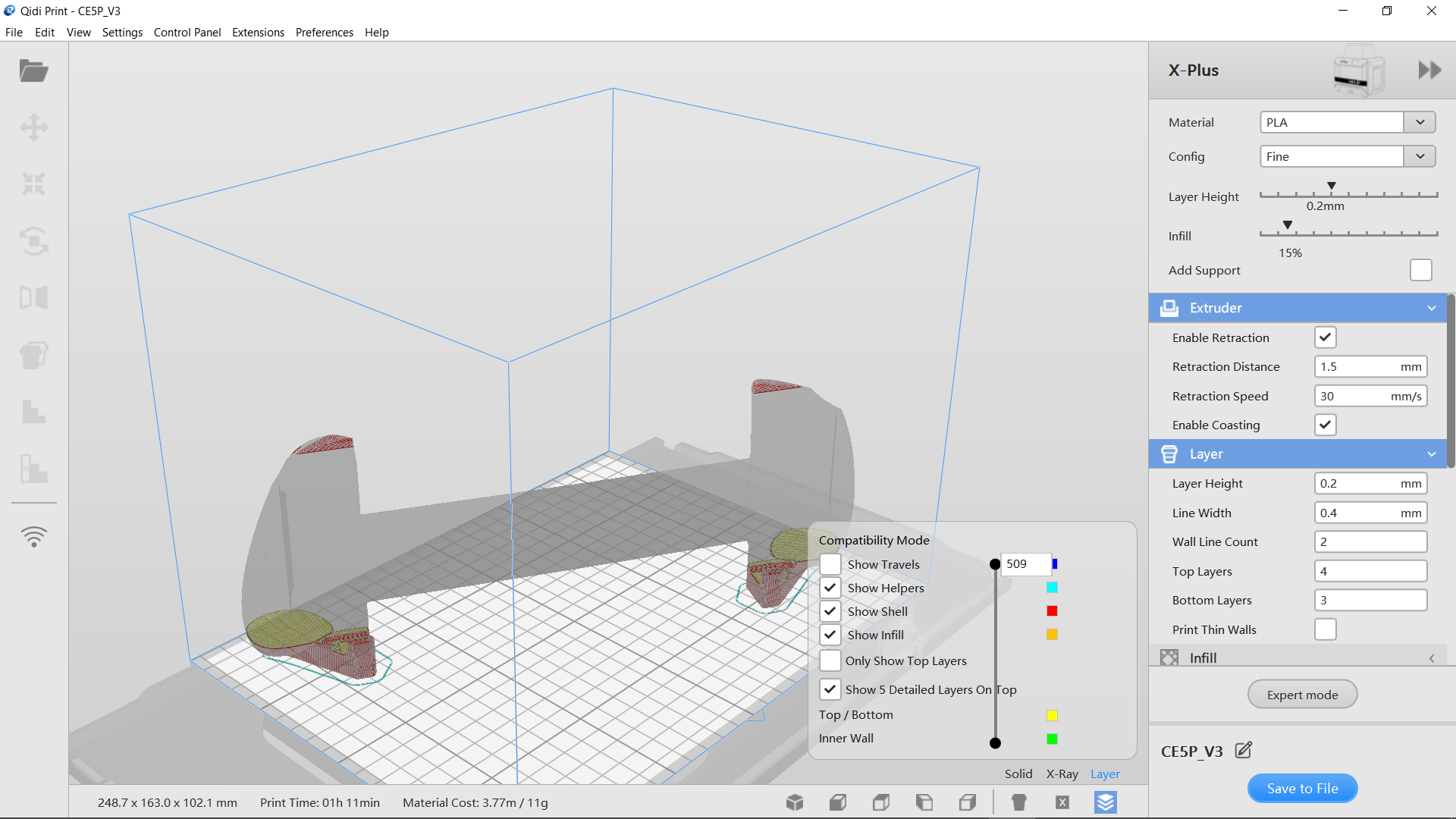Screen dimensions: 1456x819
Task: Click the WiFi connection icon
Action: [33, 536]
